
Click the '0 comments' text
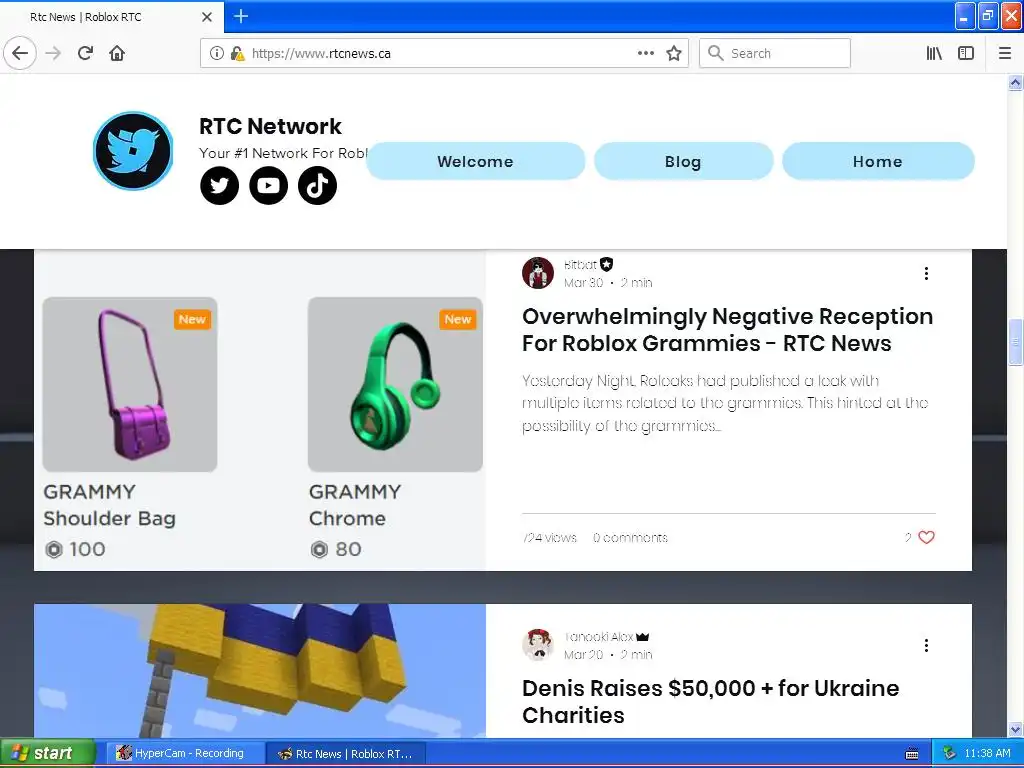630,537
